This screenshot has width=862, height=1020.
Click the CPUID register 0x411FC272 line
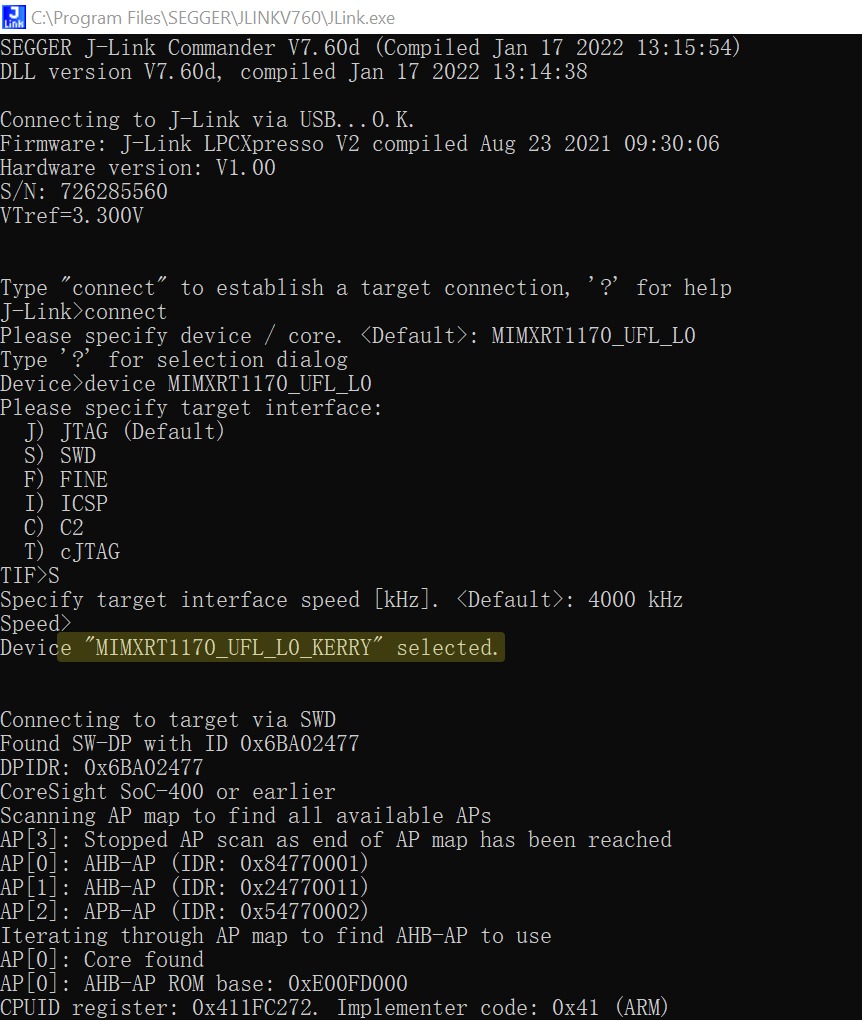(x=334, y=1007)
